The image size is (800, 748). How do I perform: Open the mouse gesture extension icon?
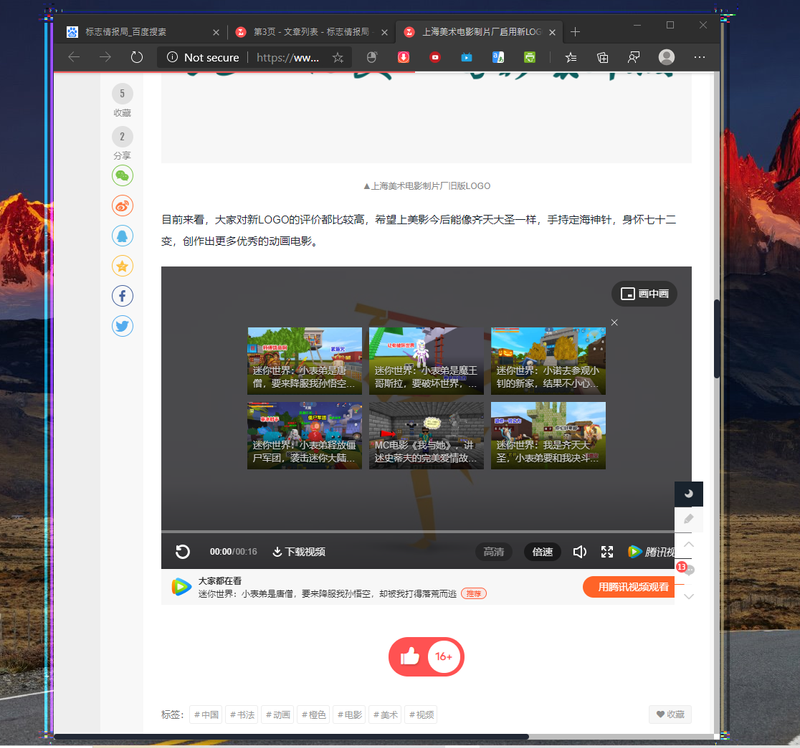(x=372, y=57)
